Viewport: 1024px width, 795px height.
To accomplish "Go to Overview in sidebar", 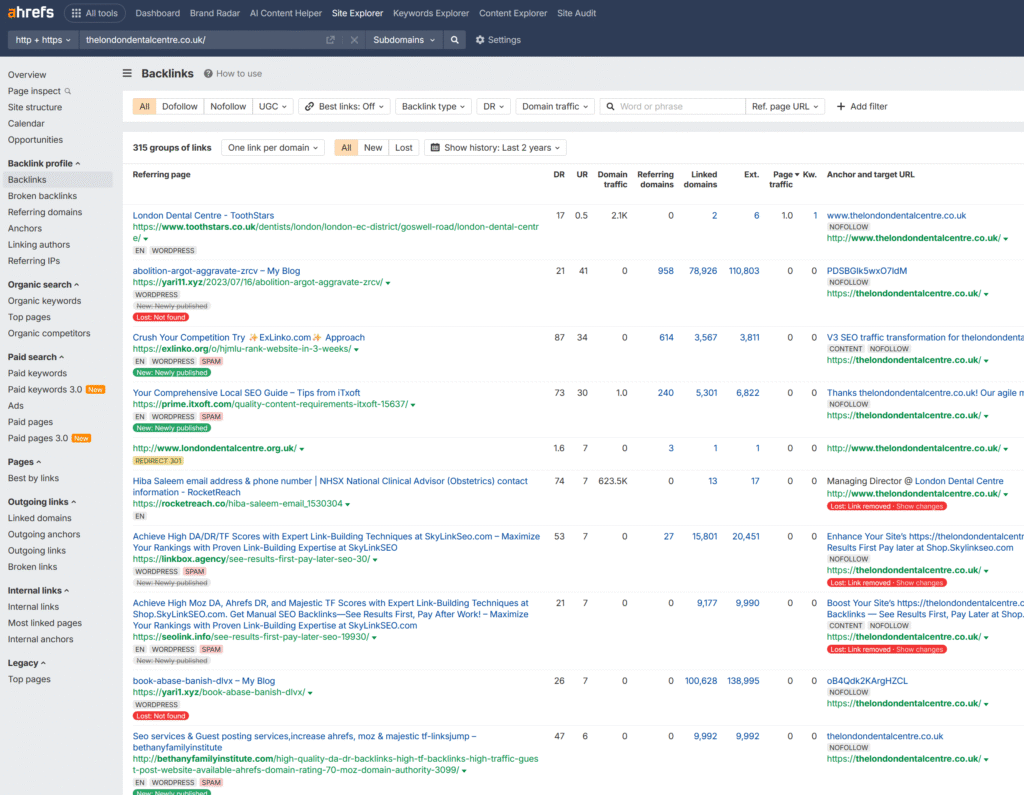I will pos(27,75).
